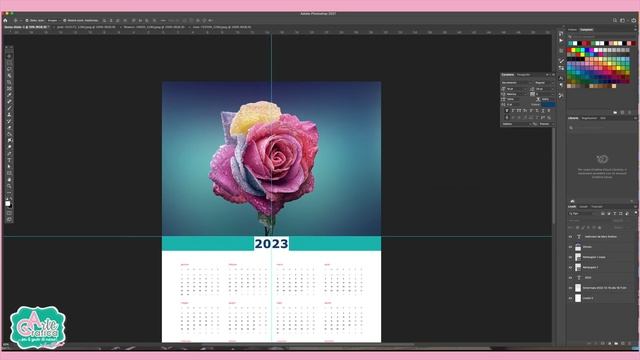Open the search icon at top right

[615, 20]
